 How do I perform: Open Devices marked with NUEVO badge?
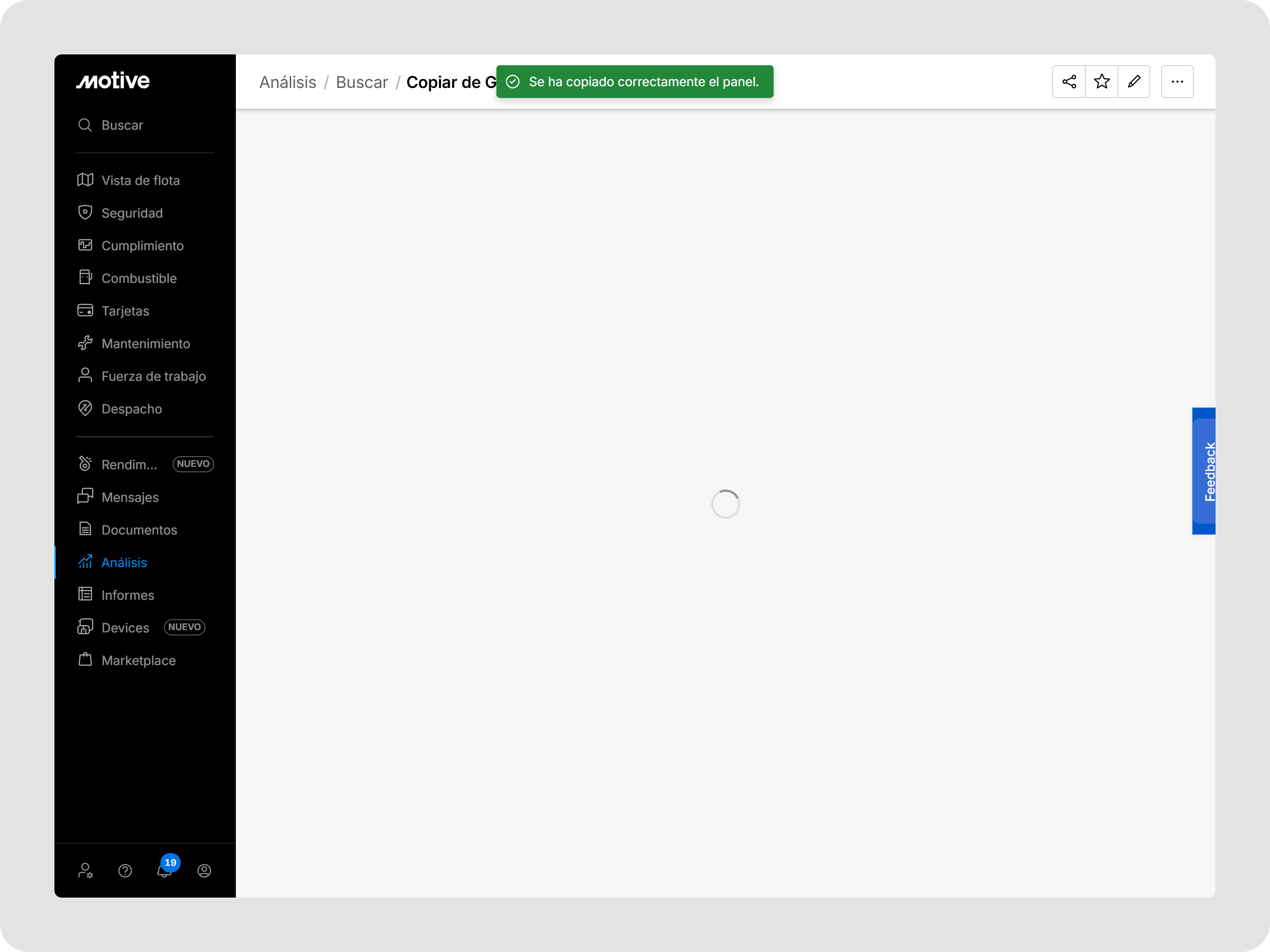tap(125, 627)
